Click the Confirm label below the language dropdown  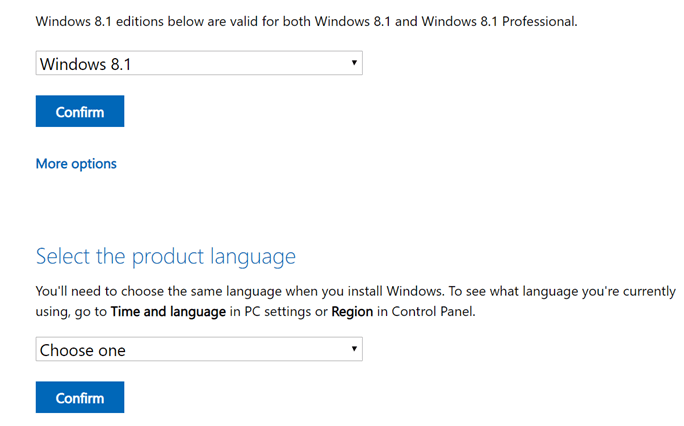(80, 398)
